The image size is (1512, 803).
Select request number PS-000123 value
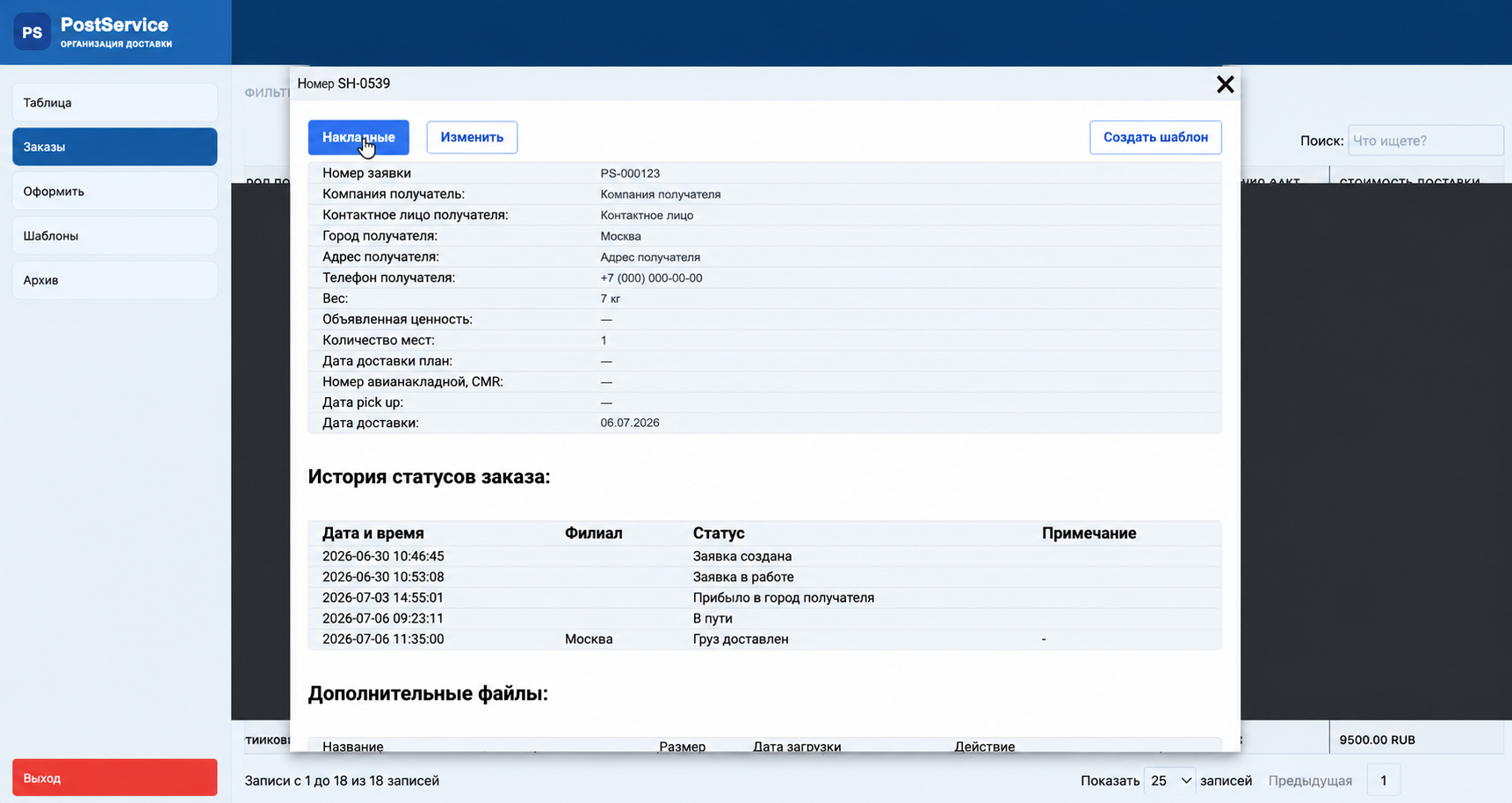pos(630,174)
